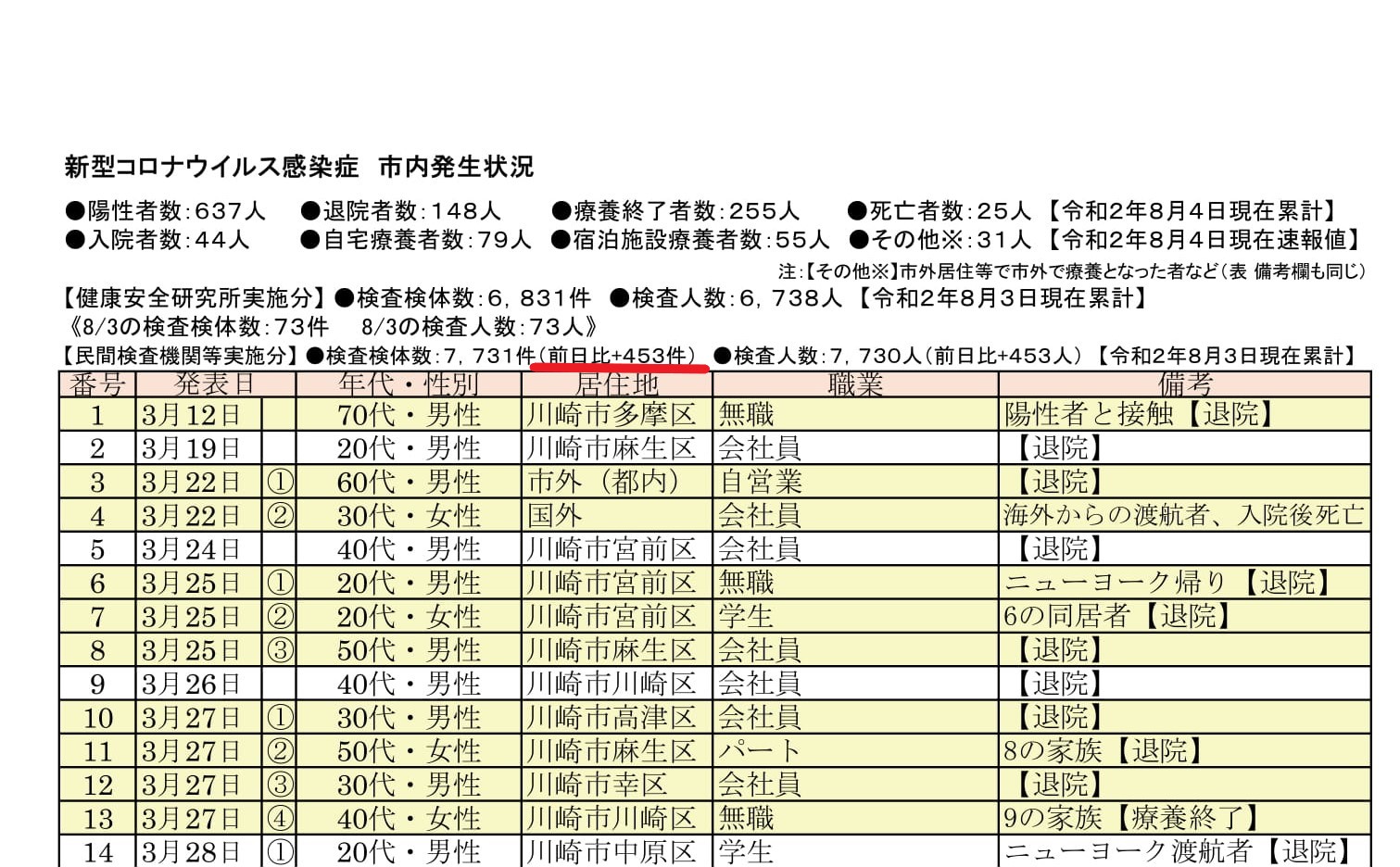Select the text 陽性者数:637人
The height and width of the screenshot is (867, 1400).
pyautogui.click(x=176, y=211)
